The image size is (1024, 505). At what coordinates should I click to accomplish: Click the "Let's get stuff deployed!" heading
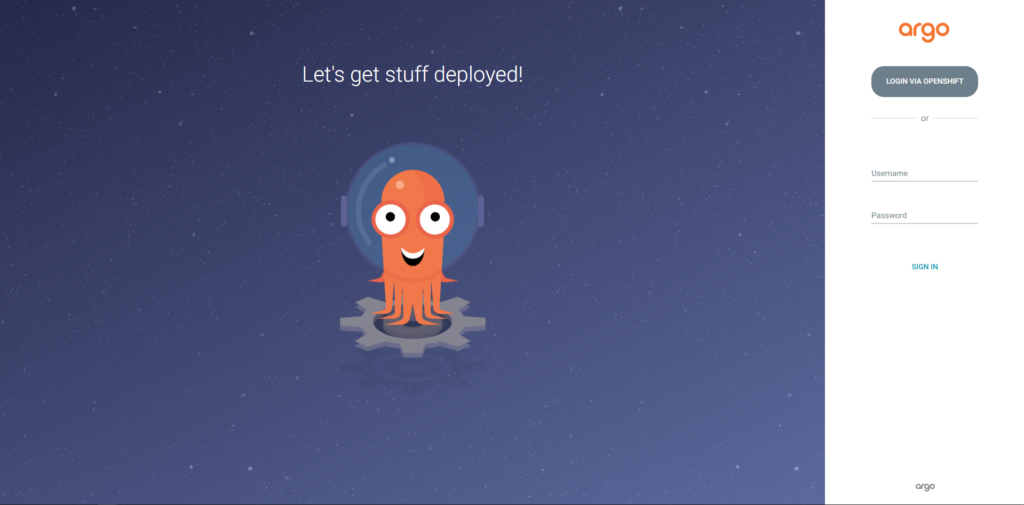pos(412,74)
